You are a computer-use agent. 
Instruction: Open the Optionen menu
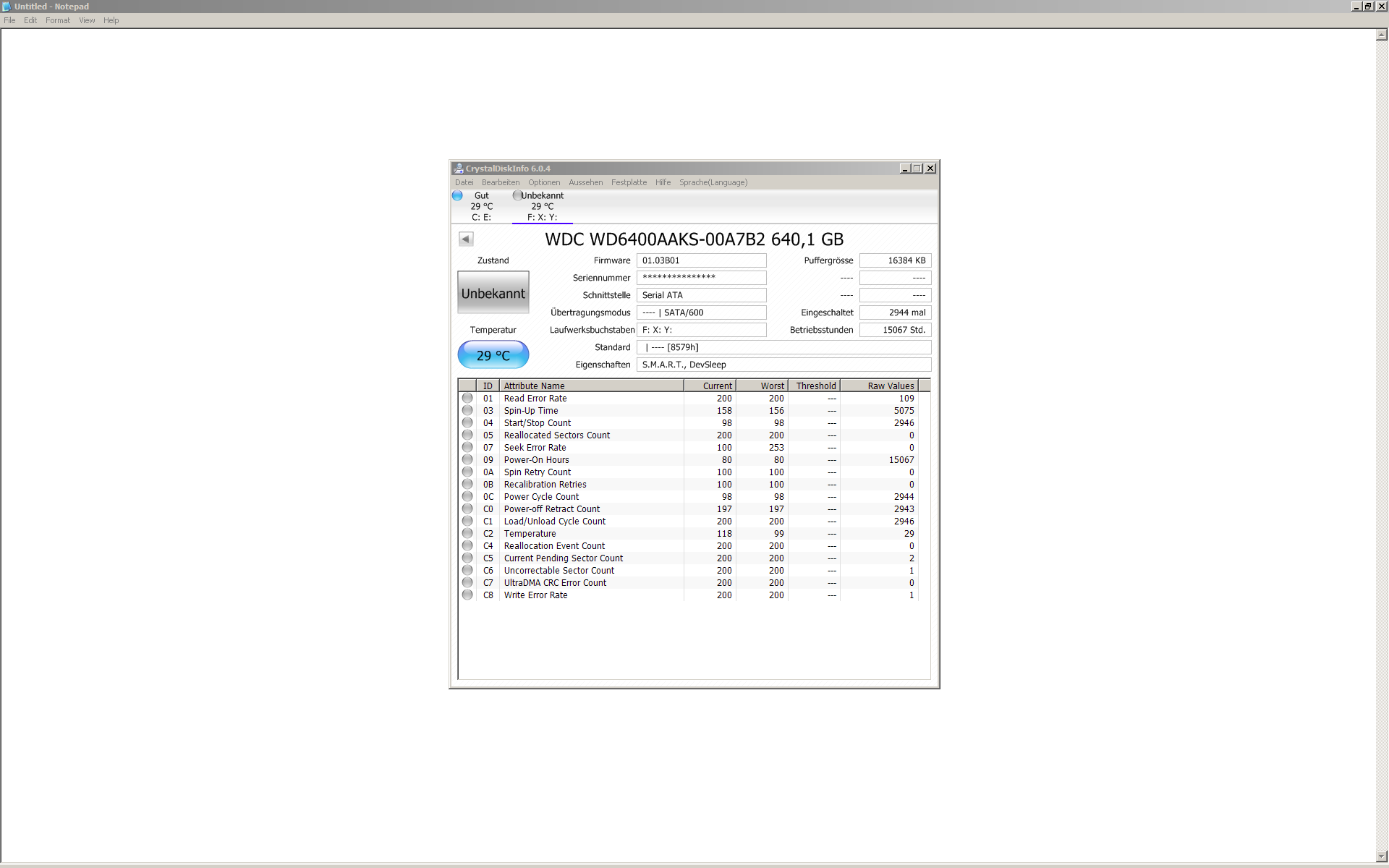(x=543, y=182)
